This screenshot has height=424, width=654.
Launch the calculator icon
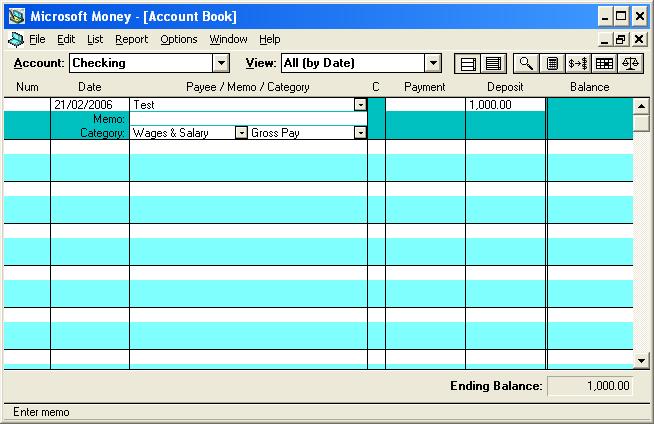[552, 63]
